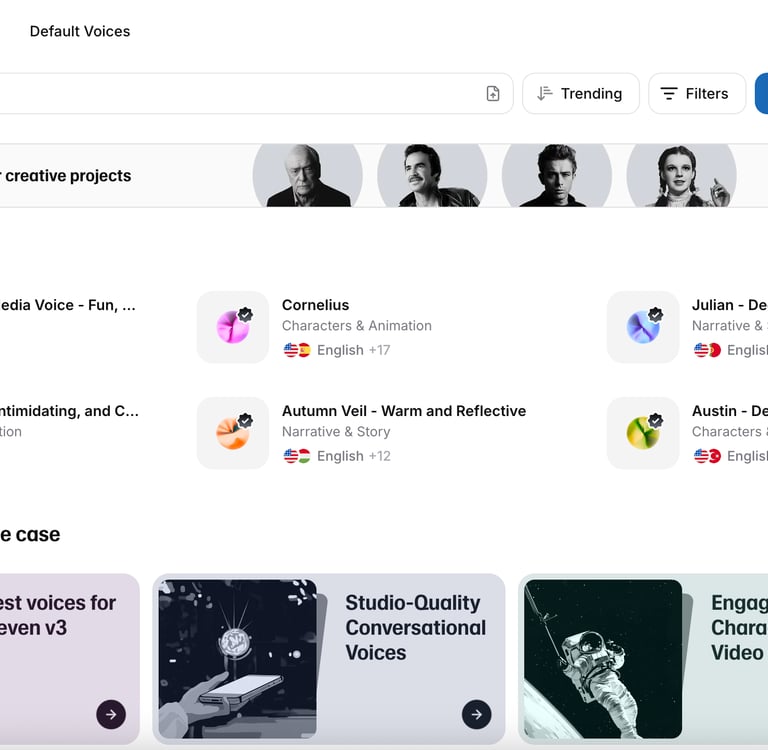Select the mustached man portrait
The height and width of the screenshot is (750, 768).
tap(432, 176)
